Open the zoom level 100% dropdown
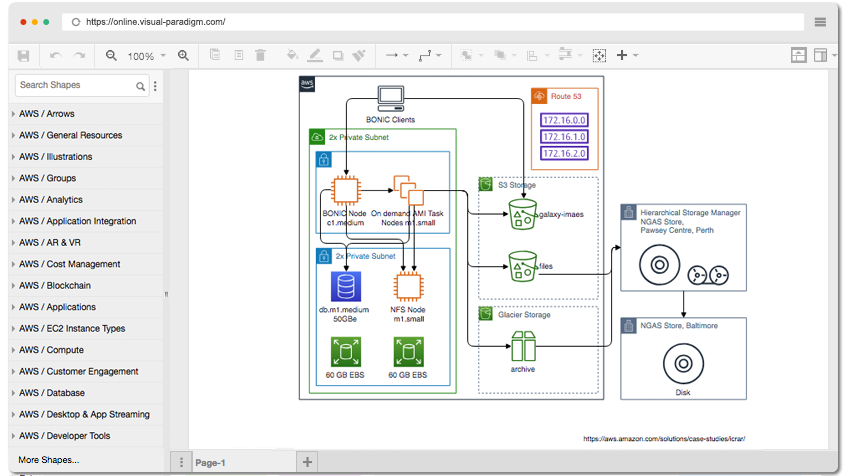This screenshot has height=476, width=848. (147, 56)
